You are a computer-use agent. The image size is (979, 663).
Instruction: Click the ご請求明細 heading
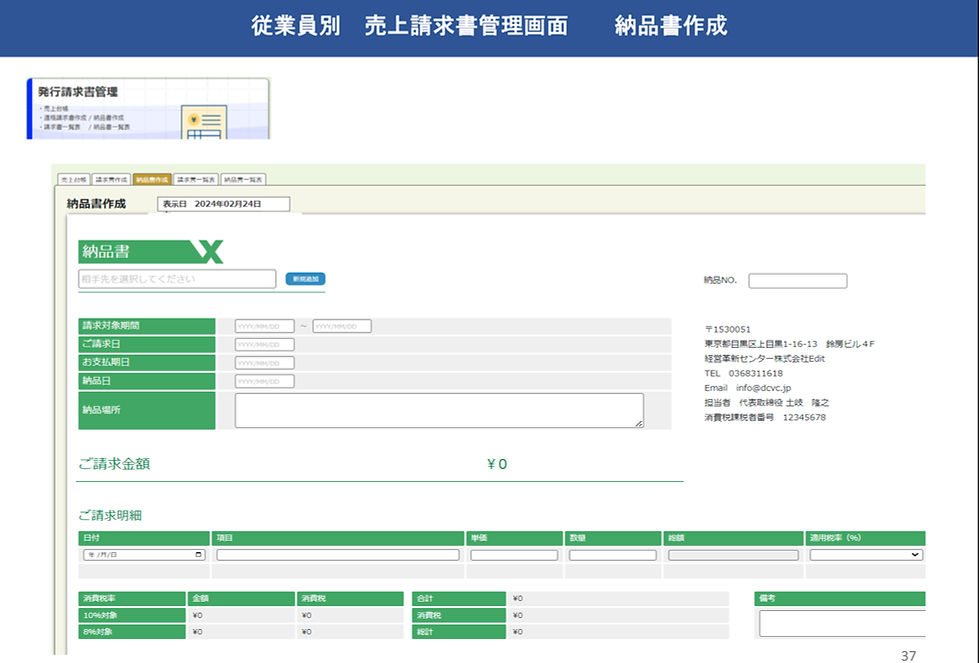click(x=110, y=515)
